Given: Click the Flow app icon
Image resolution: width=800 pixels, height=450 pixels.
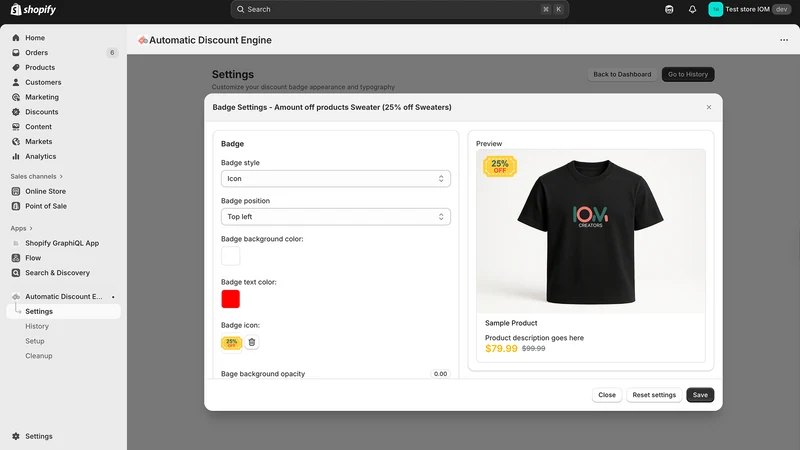Looking at the screenshot, I should pos(16,258).
